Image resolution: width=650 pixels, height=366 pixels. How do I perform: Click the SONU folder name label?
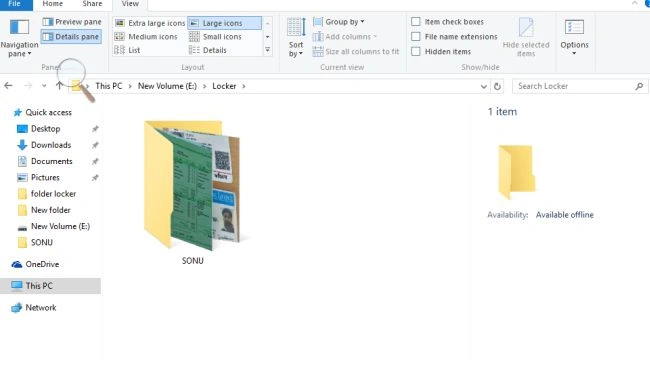coord(193,261)
